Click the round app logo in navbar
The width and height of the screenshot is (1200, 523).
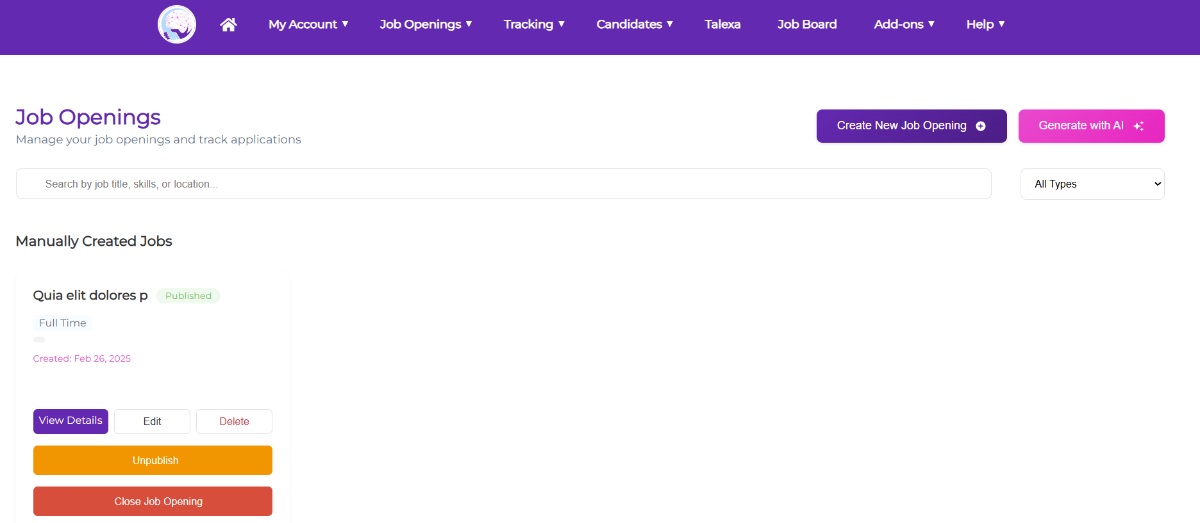pyautogui.click(x=177, y=24)
